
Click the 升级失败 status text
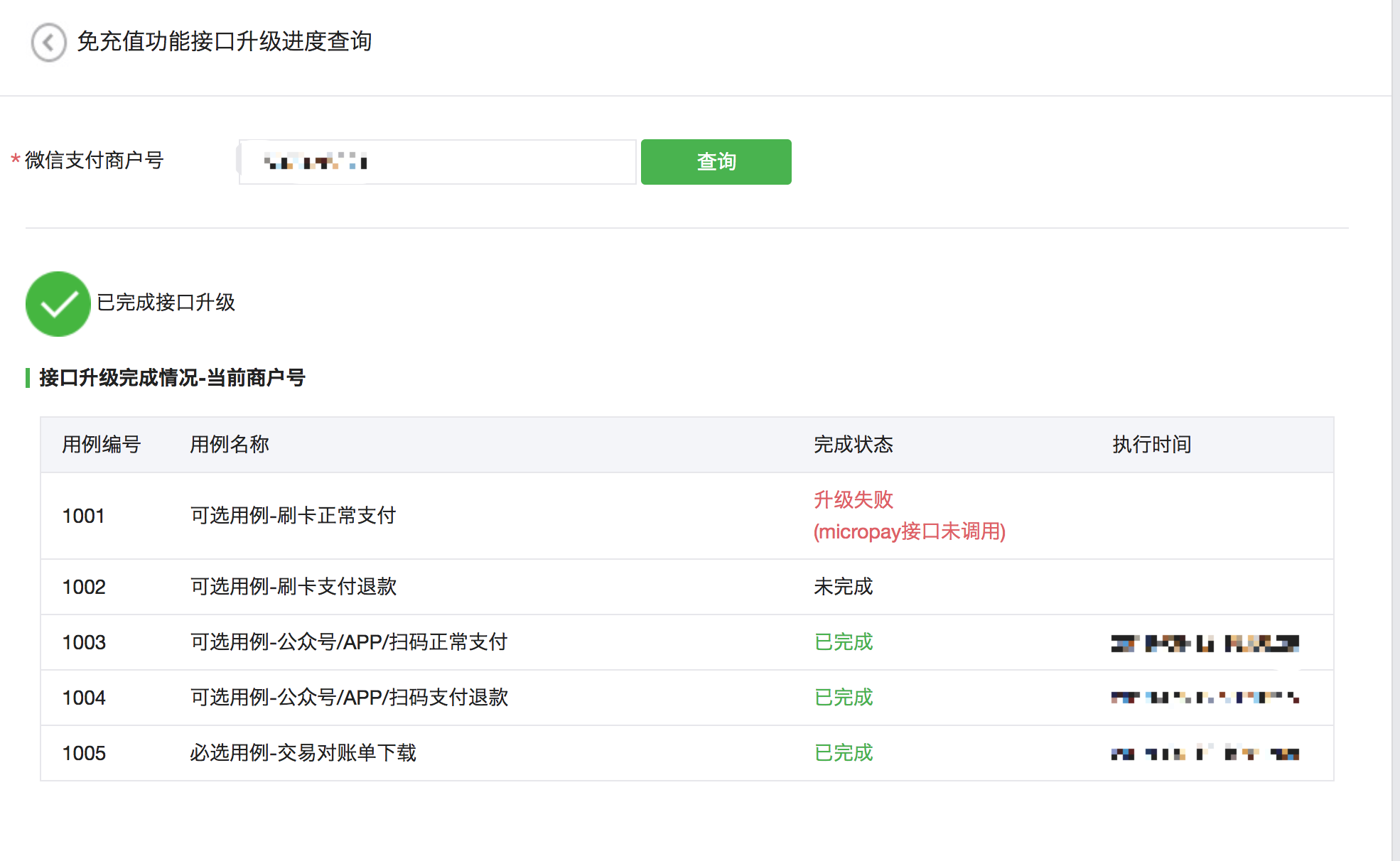point(853,499)
